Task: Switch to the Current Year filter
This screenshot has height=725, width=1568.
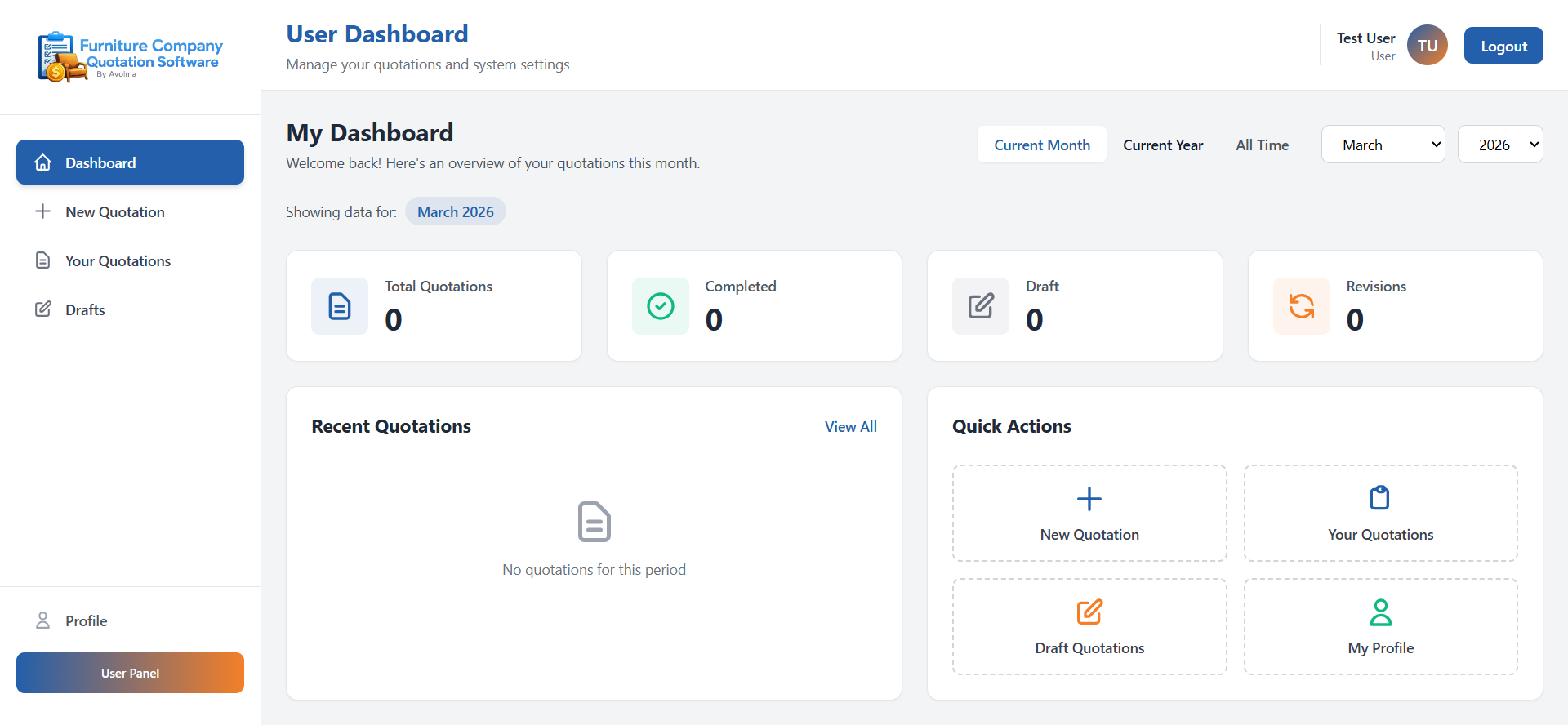Action: click(x=1162, y=145)
